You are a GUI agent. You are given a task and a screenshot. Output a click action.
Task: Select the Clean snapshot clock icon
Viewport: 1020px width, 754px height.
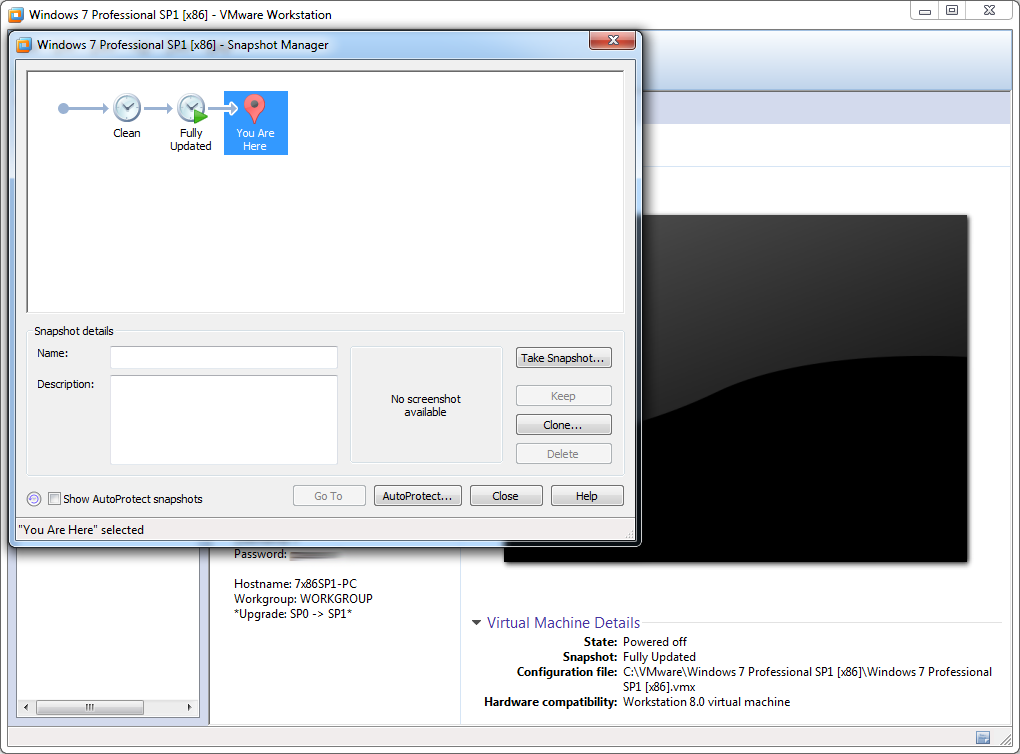[127, 108]
